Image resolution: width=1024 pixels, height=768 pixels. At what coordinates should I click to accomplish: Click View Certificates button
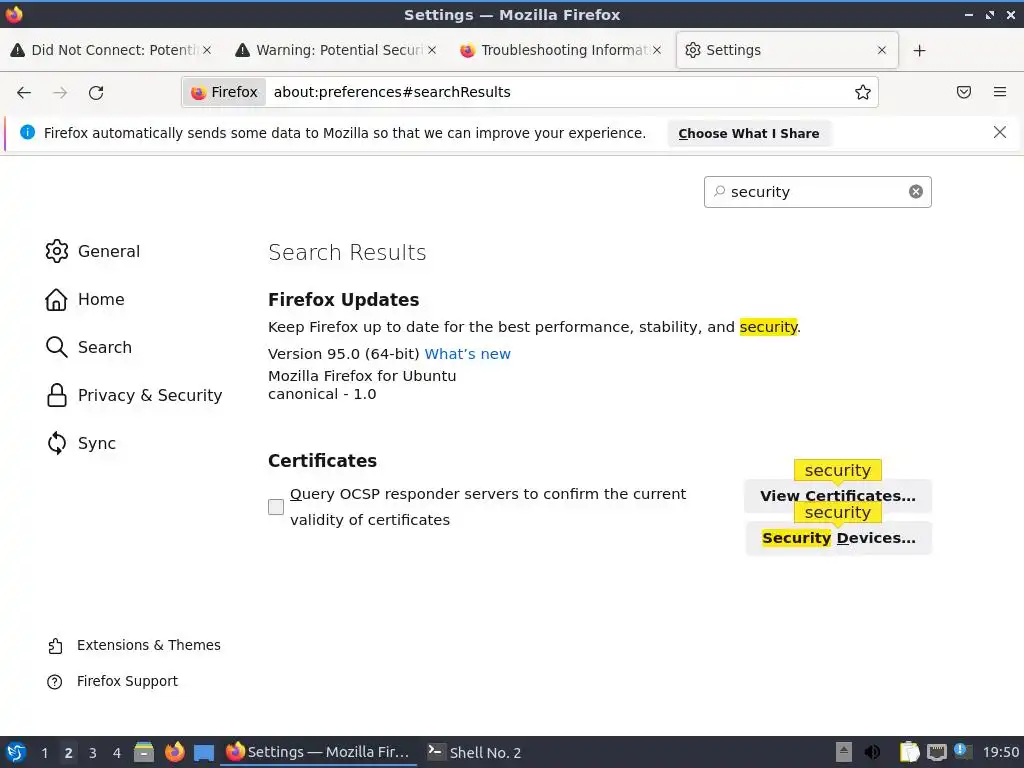838,496
